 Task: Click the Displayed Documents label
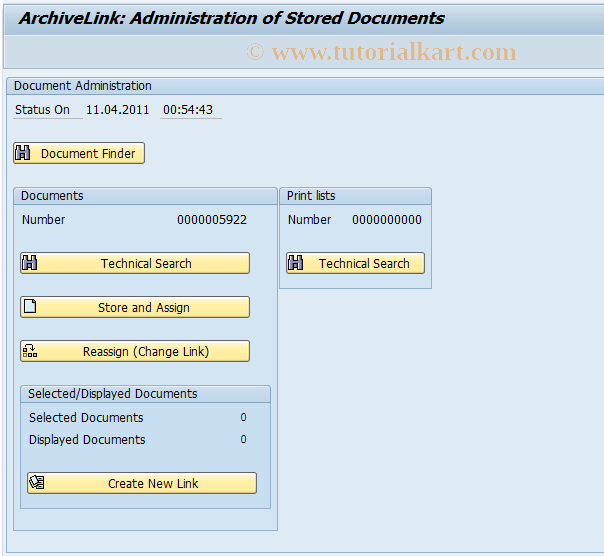coord(87,440)
